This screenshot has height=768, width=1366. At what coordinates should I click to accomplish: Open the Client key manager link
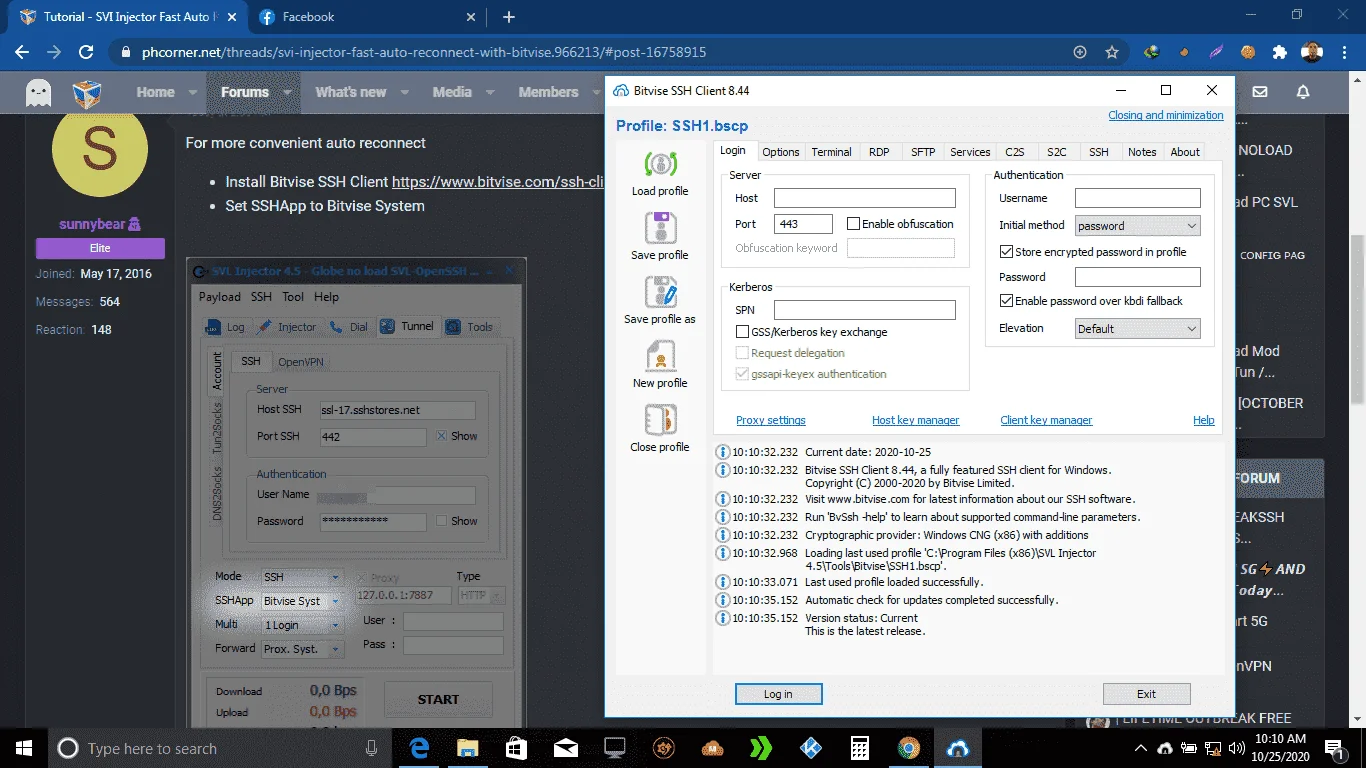[x=1046, y=420]
